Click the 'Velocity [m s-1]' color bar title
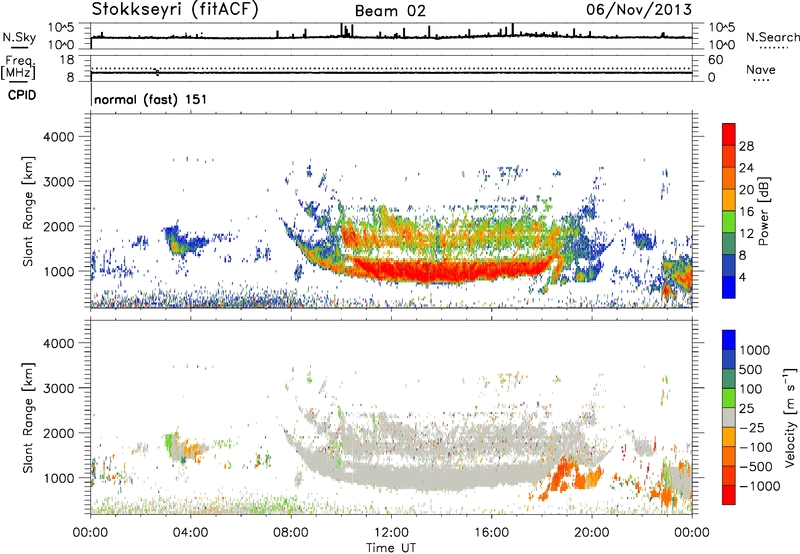800x554 pixels. [x=791, y=417]
